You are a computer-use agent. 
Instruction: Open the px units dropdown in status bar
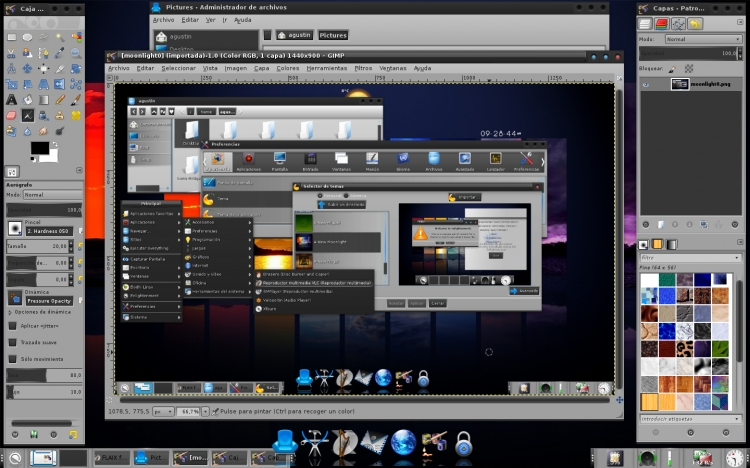pos(164,412)
